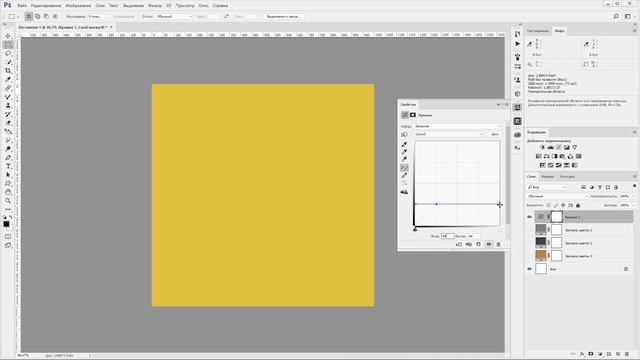This screenshot has height=360, width=640.
Task: Open the Окно menu
Action: click(x=203, y=6)
